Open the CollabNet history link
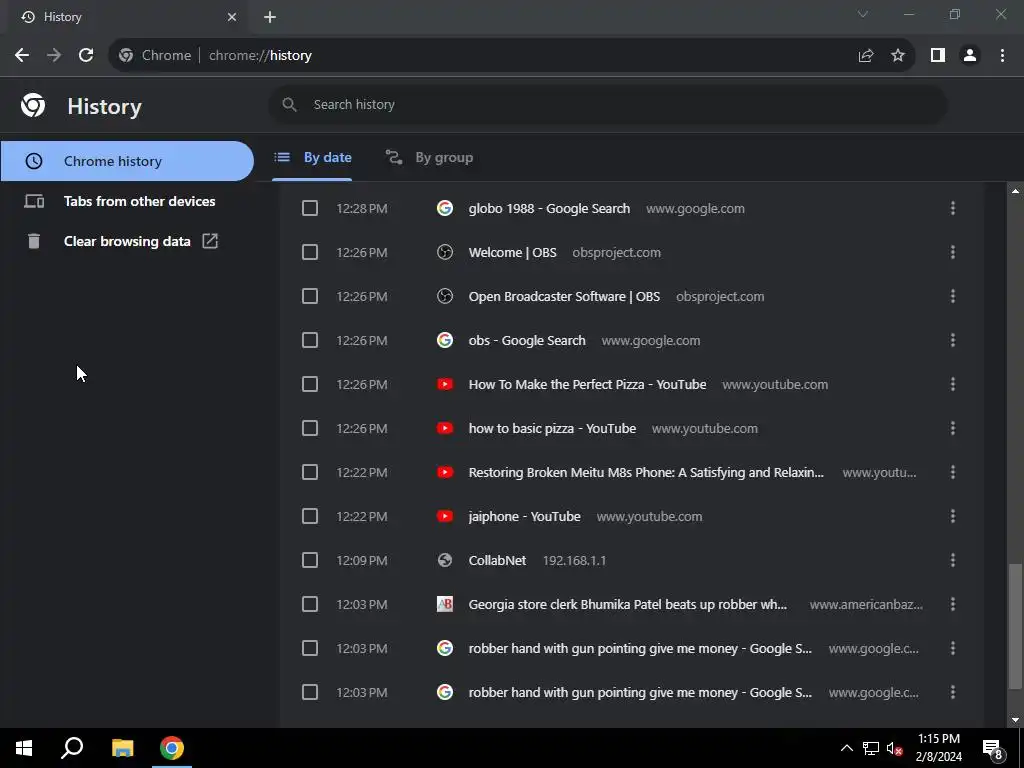This screenshot has width=1024, height=768. 497,560
